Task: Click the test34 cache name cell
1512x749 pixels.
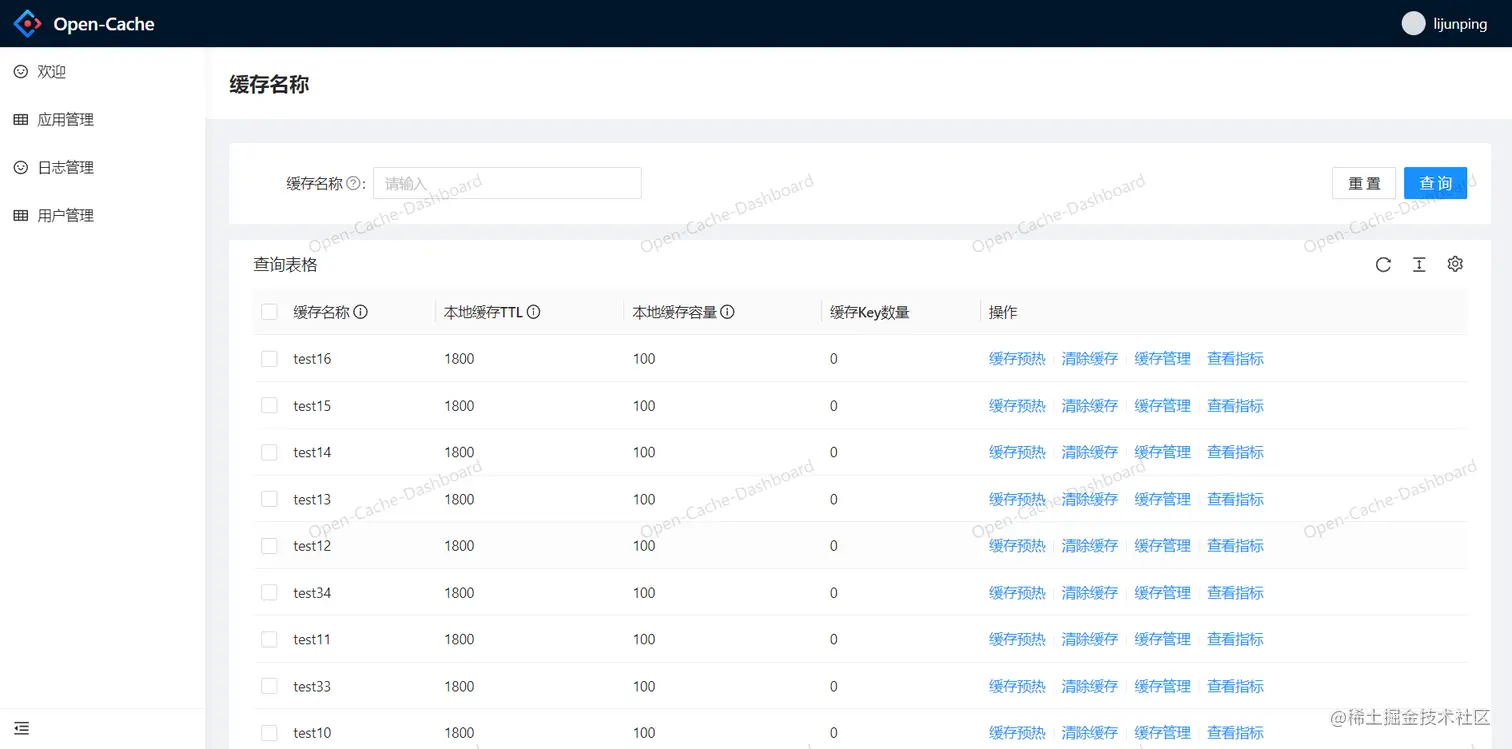Action: 312,593
